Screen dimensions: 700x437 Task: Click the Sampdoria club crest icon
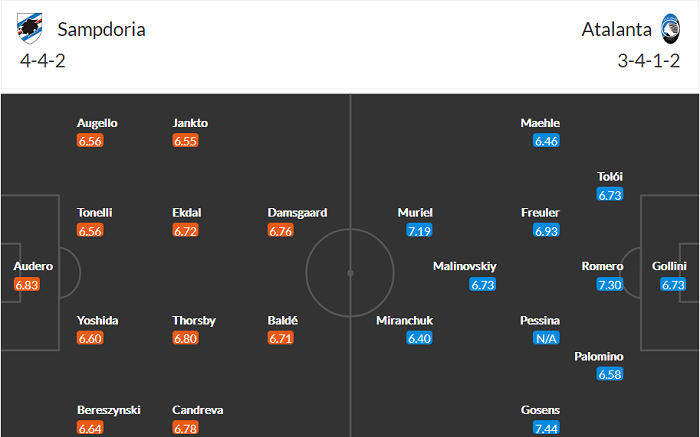pyautogui.click(x=31, y=29)
